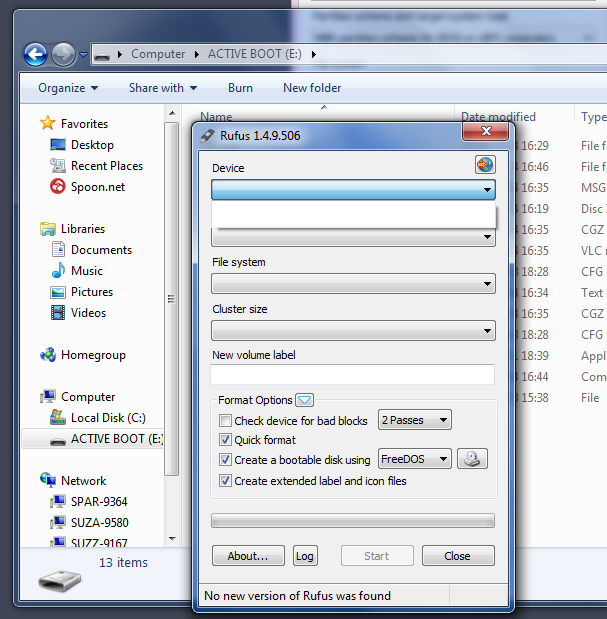The width and height of the screenshot is (607, 619).
Task: Click the Local Disk (C:) drive icon
Action: 58,417
